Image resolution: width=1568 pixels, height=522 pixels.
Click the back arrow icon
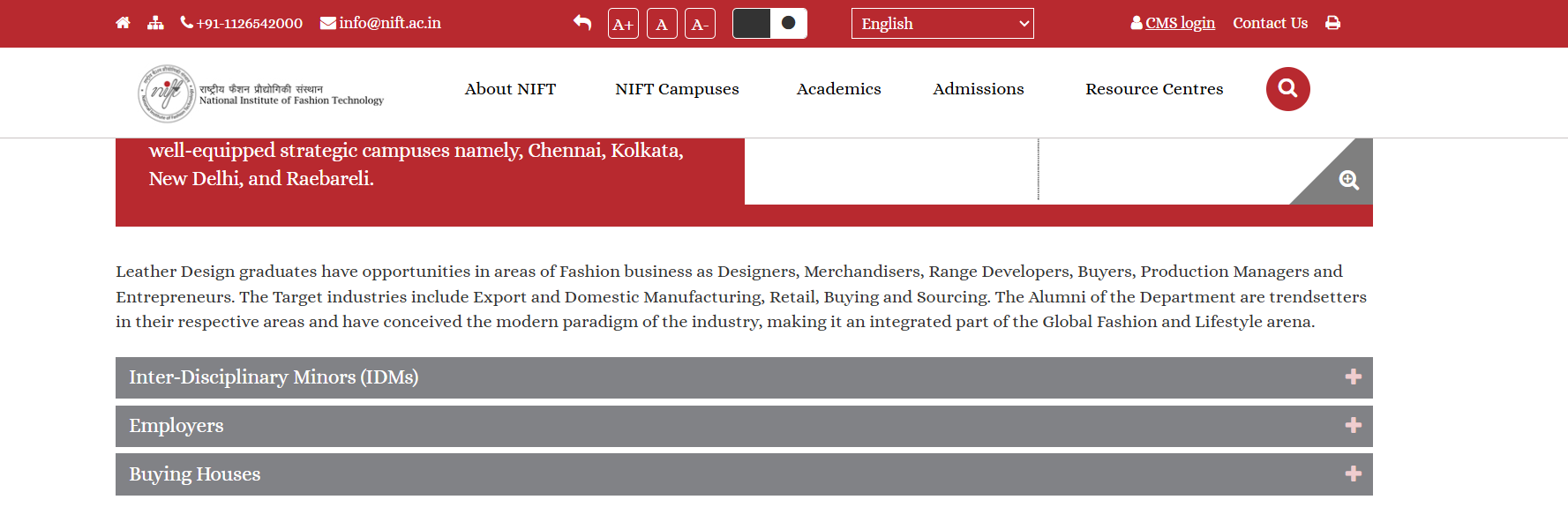click(x=582, y=23)
